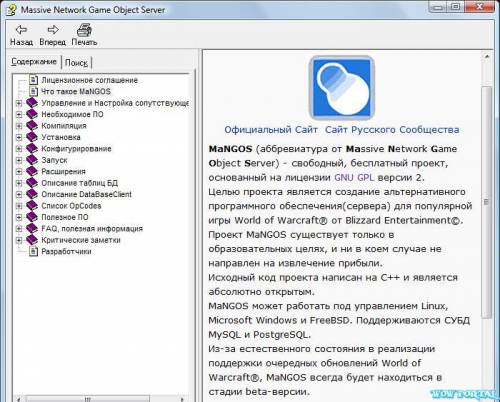500x402 pixels.
Task: Click the MaNGOS logo image
Action: tap(342, 88)
